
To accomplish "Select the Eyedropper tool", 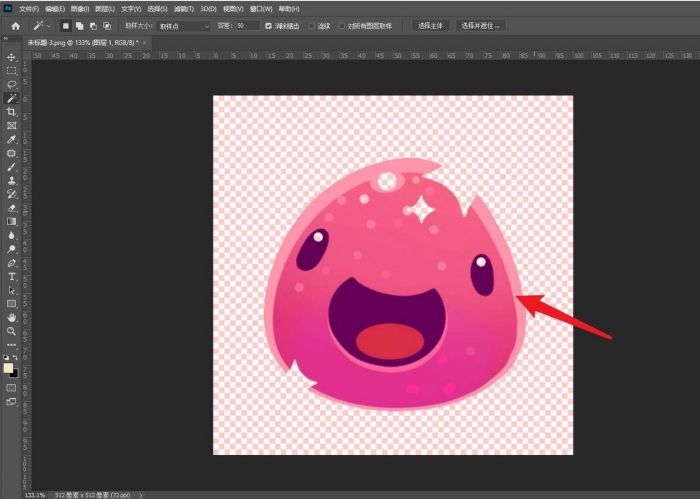I will 11,140.
